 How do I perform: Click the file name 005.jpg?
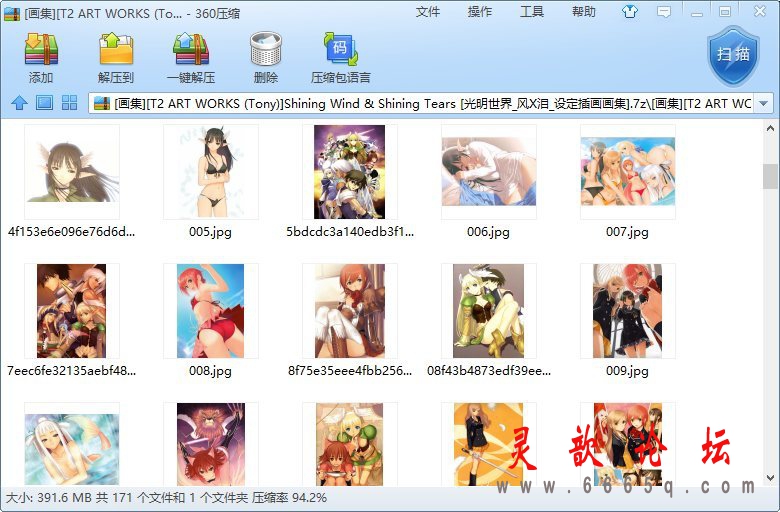210,232
